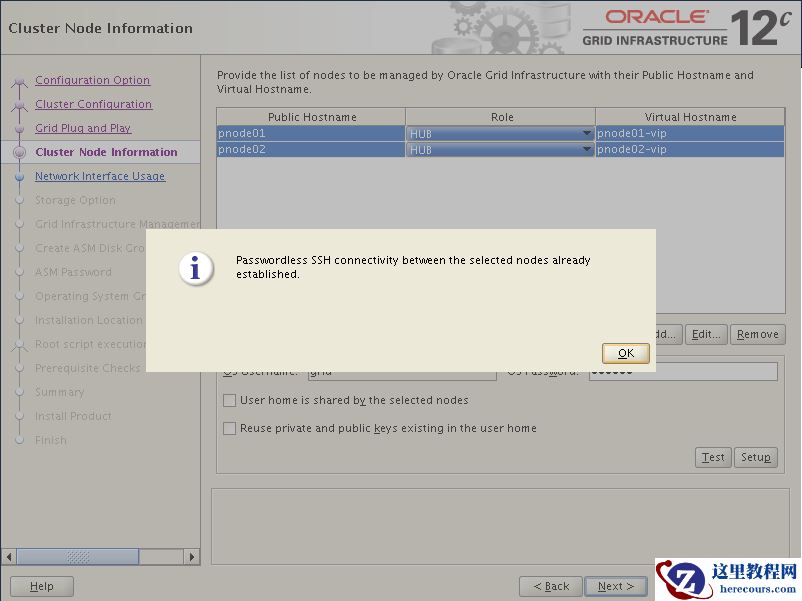Click the Next button
The height and width of the screenshot is (601, 802).
pyautogui.click(x=616, y=586)
